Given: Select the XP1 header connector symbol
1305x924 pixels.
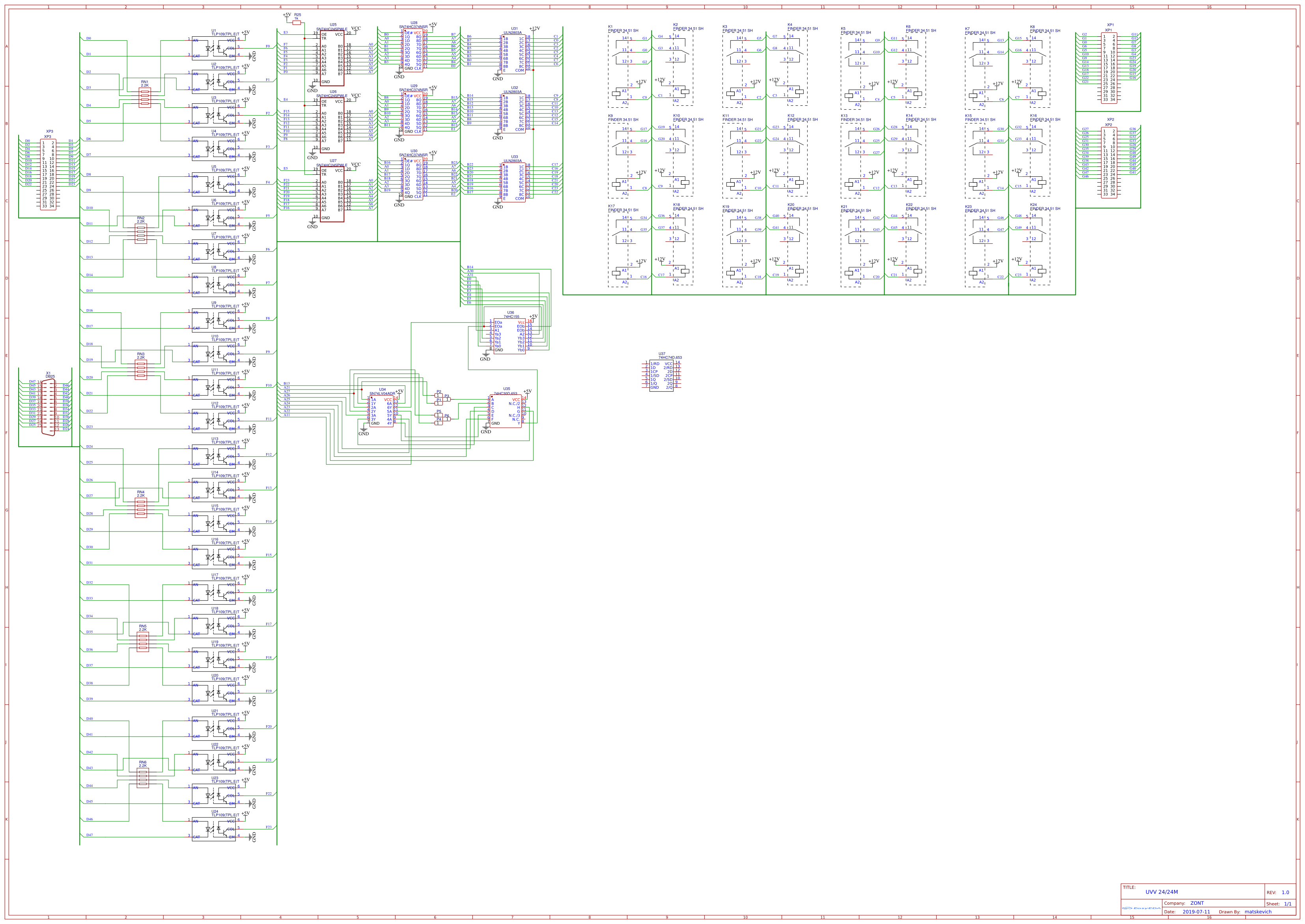Looking at the screenshot, I should (x=1109, y=68).
